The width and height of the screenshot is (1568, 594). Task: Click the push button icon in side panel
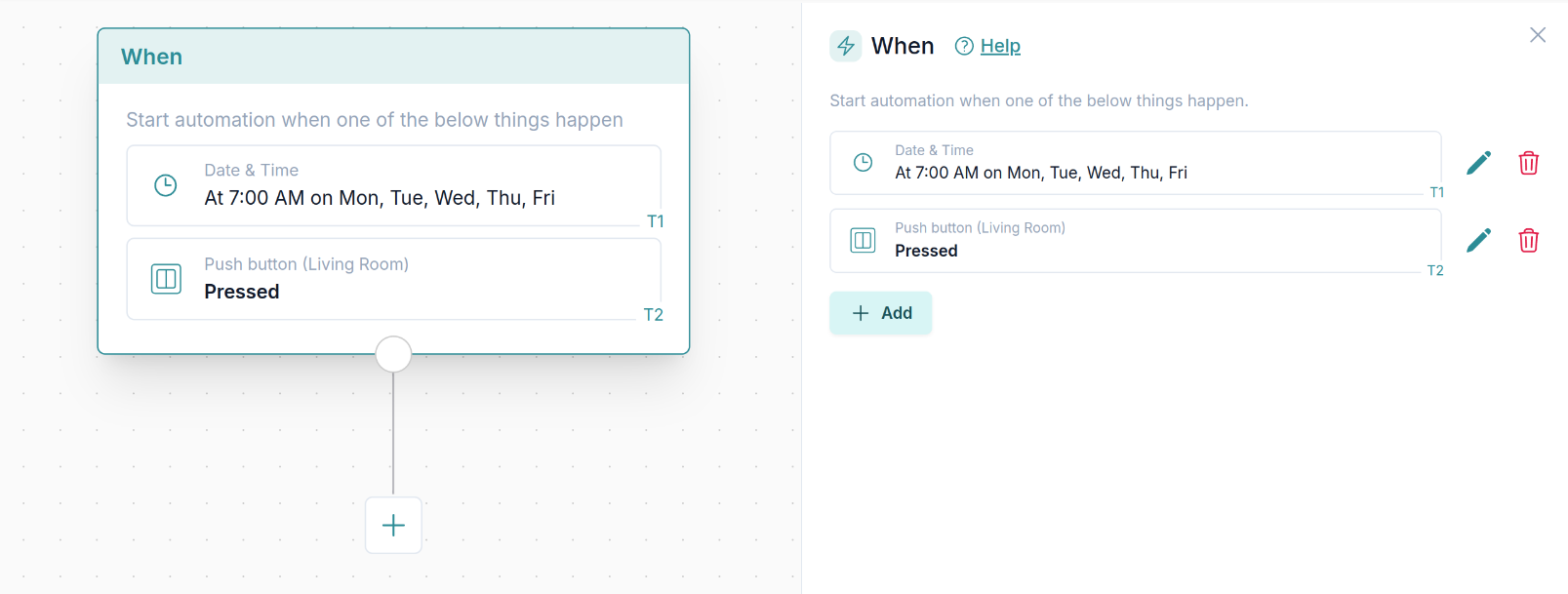click(x=864, y=240)
